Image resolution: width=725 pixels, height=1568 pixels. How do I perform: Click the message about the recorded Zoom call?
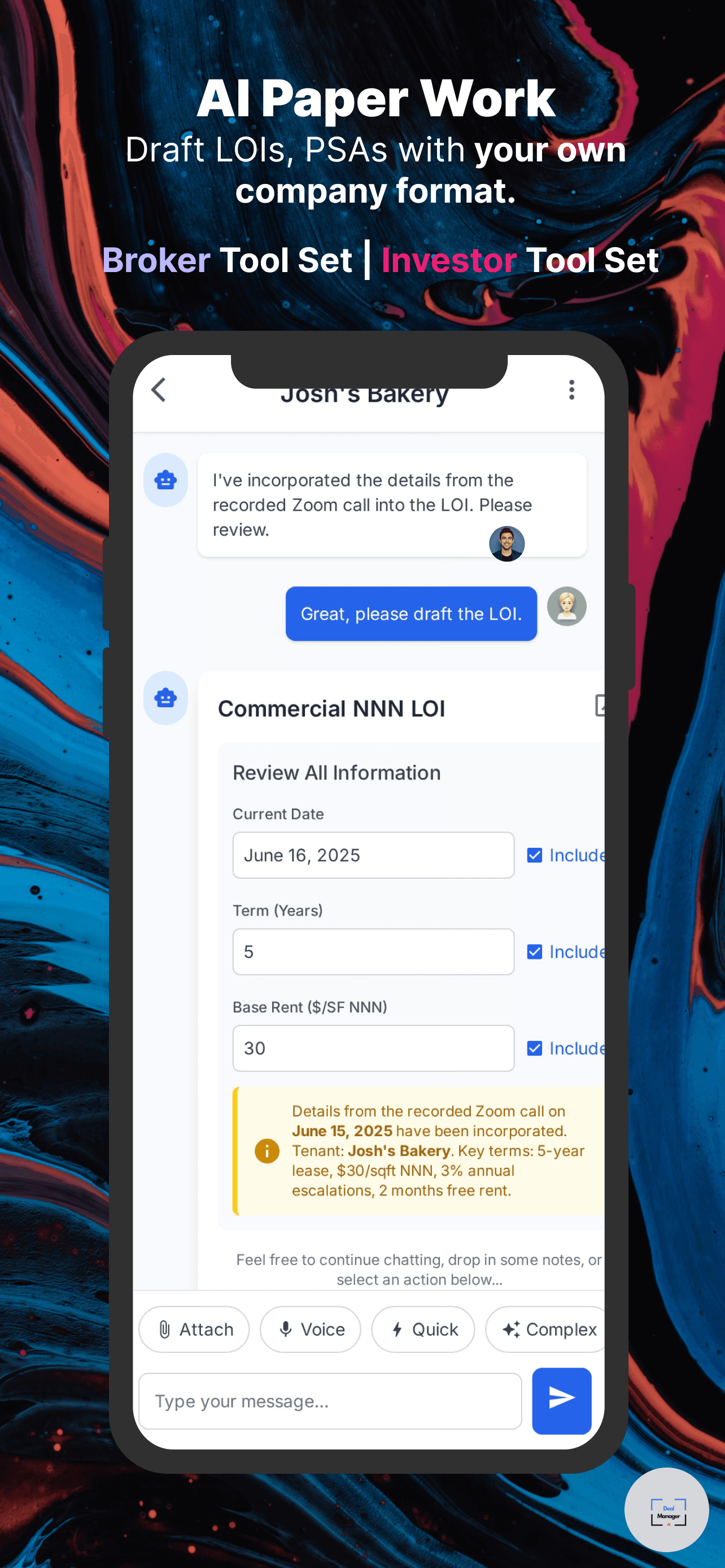coord(392,505)
